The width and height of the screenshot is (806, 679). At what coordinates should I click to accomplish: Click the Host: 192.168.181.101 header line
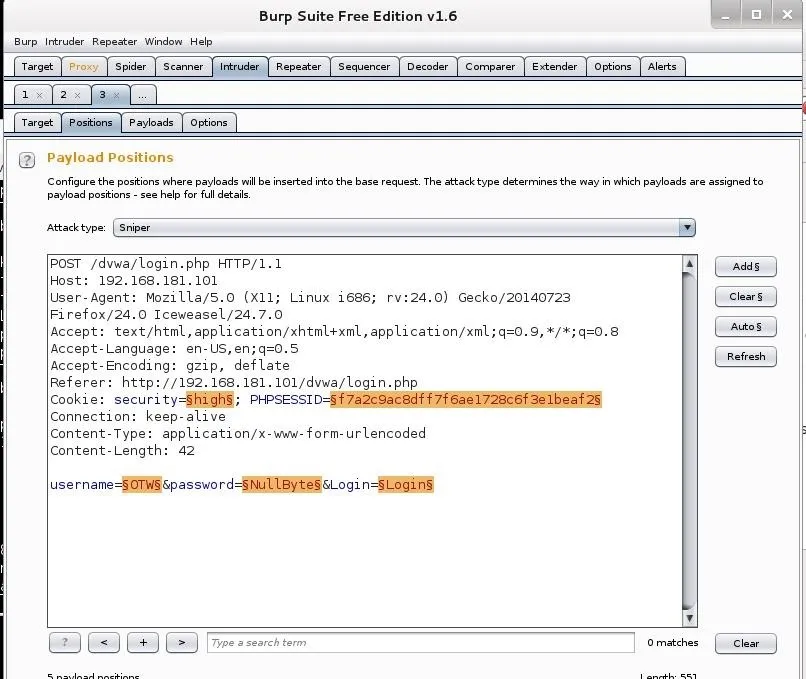click(x=134, y=281)
